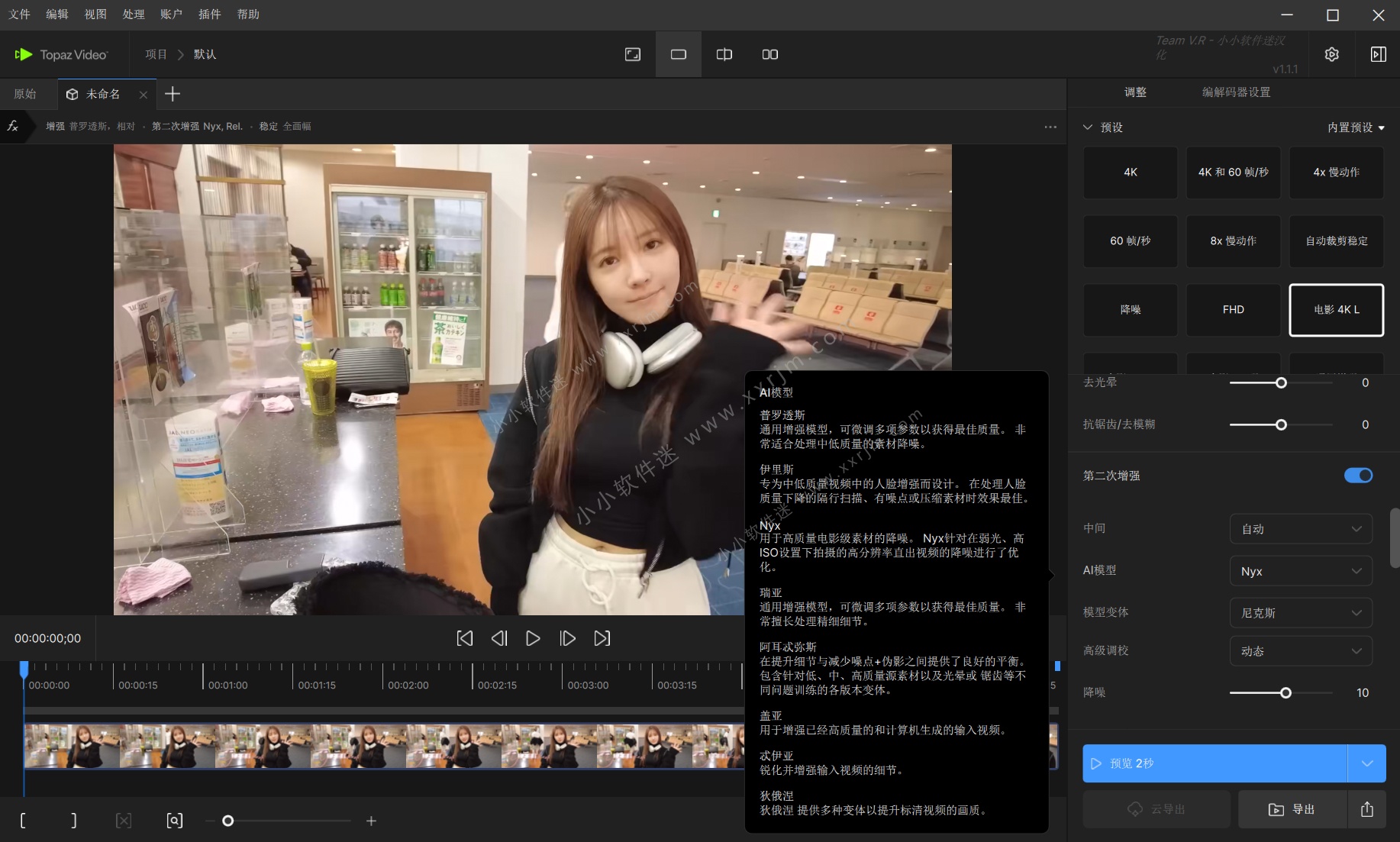Click the 电影 4K L preset card
The width and height of the screenshot is (1400, 842).
[1336, 310]
